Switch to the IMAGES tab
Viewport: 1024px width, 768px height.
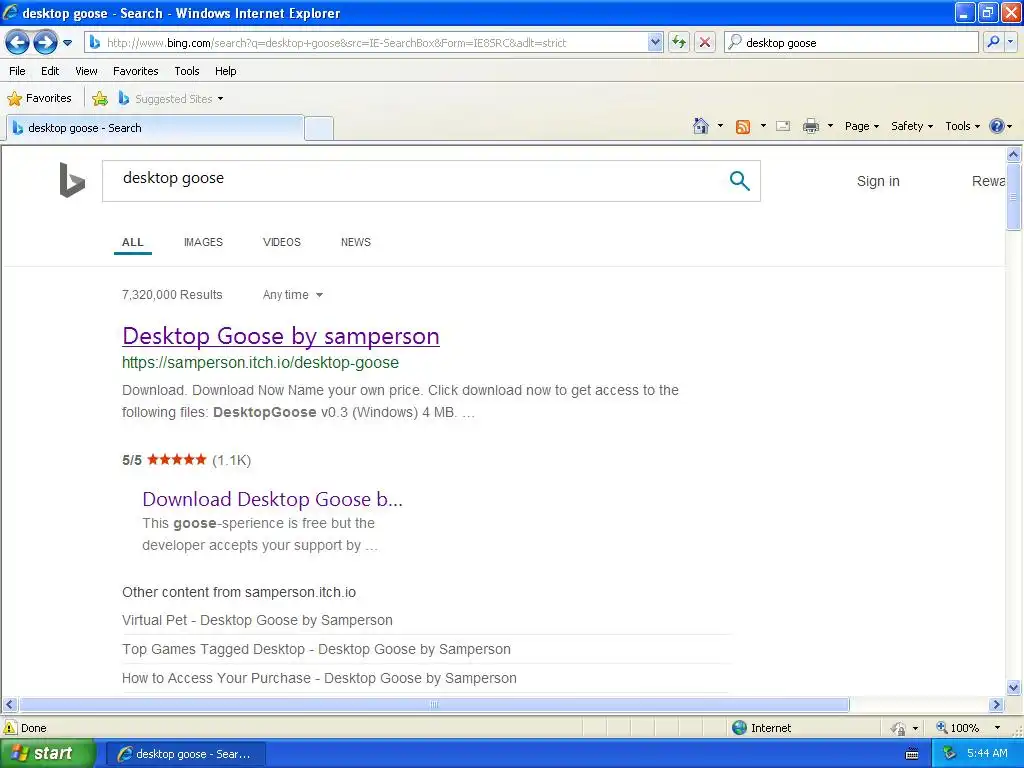point(203,242)
